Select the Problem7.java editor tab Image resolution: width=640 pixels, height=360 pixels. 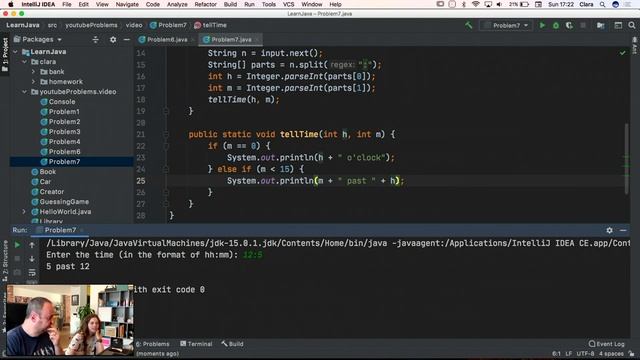pyautogui.click(x=231, y=40)
